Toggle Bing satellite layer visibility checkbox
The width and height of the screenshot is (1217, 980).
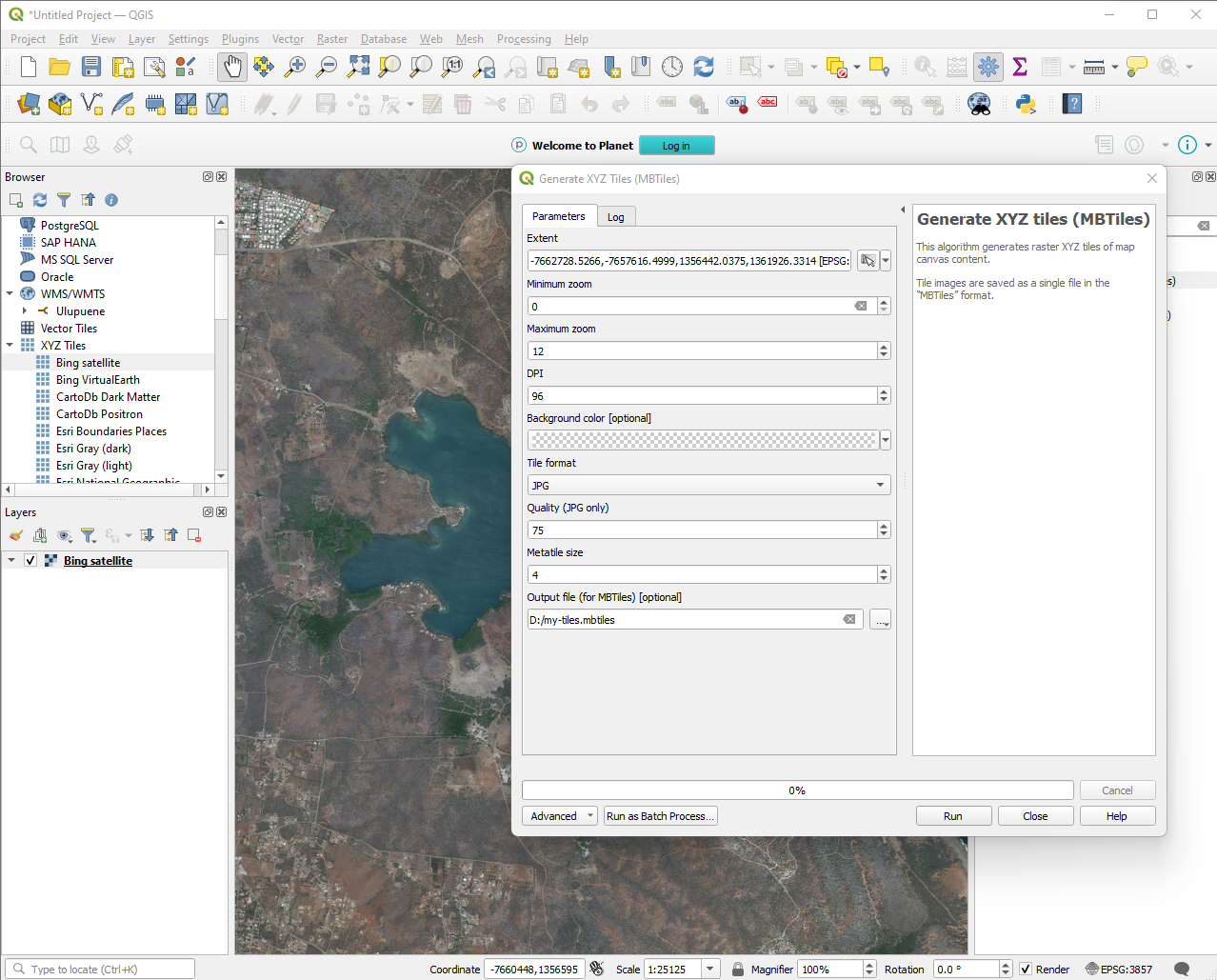click(x=30, y=561)
